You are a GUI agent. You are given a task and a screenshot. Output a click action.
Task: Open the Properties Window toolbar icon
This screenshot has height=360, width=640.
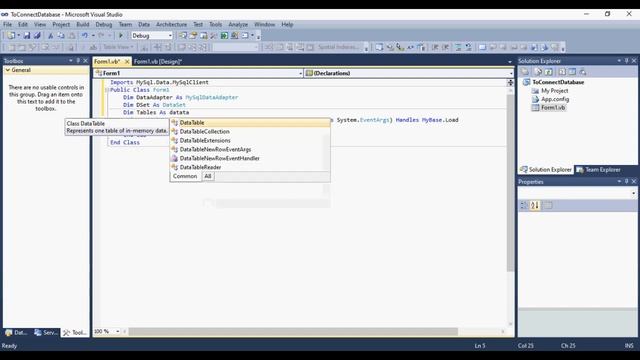click(193, 36)
